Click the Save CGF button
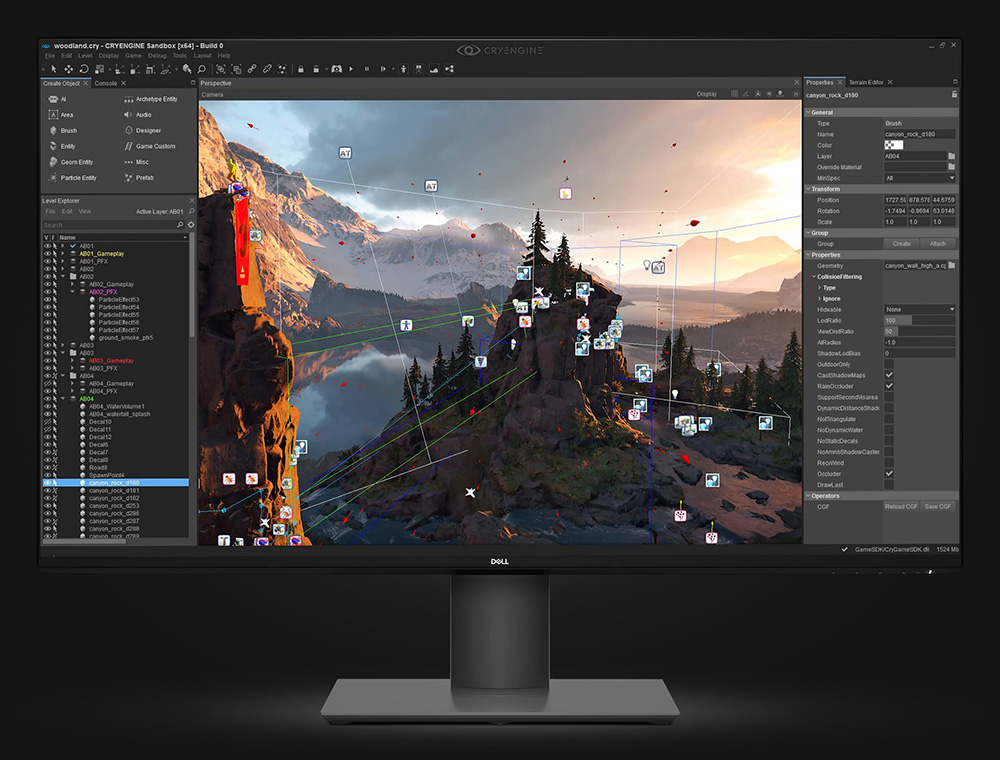 tap(938, 506)
